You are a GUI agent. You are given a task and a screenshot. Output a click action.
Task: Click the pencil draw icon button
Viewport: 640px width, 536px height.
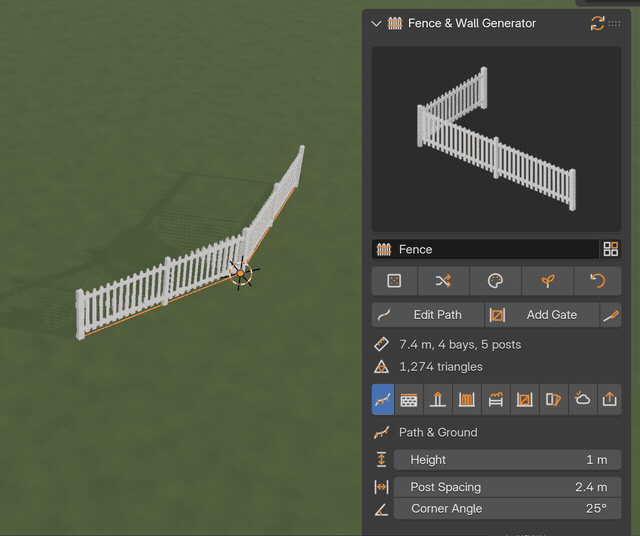(611, 315)
